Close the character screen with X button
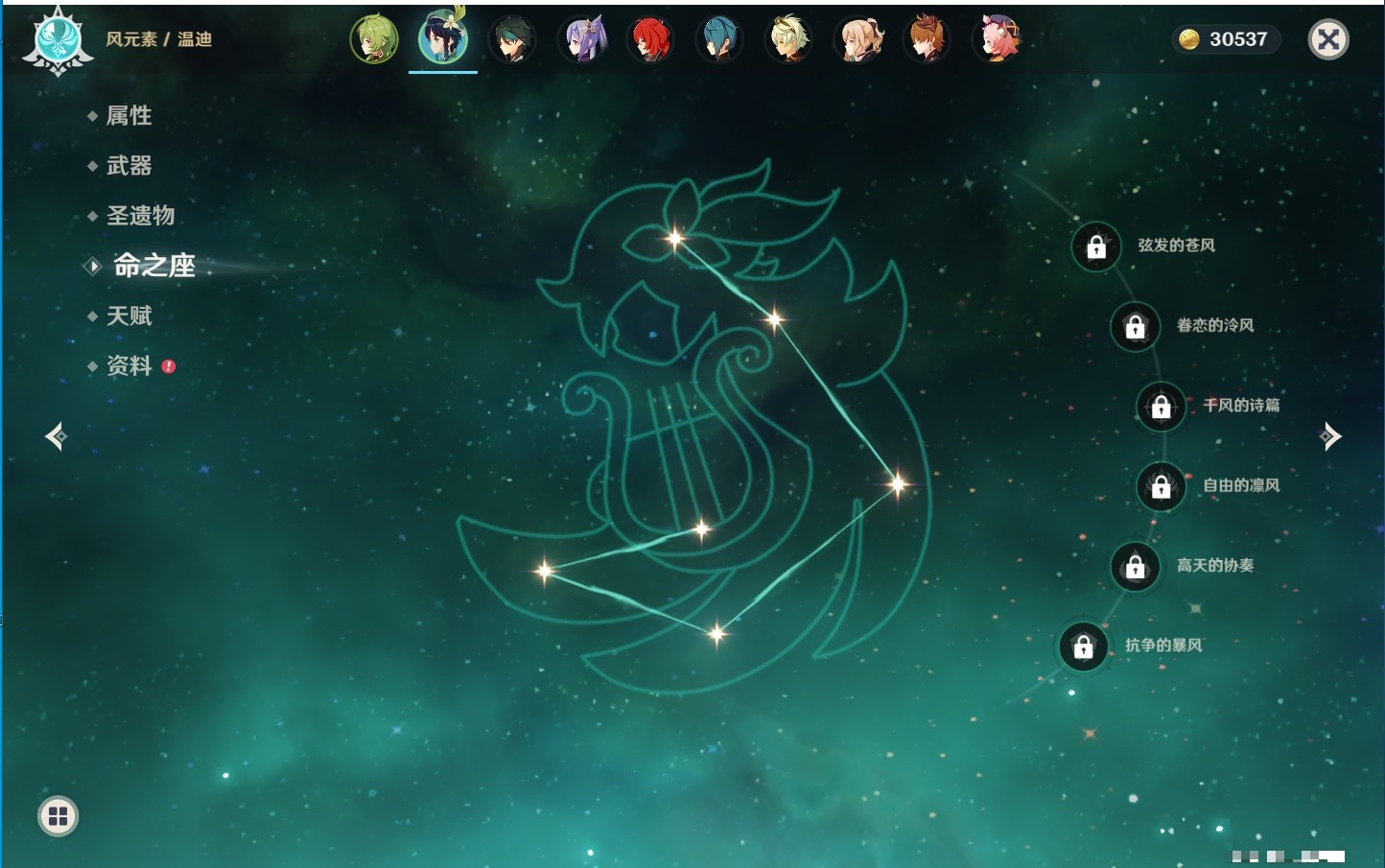 pyautogui.click(x=1328, y=39)
